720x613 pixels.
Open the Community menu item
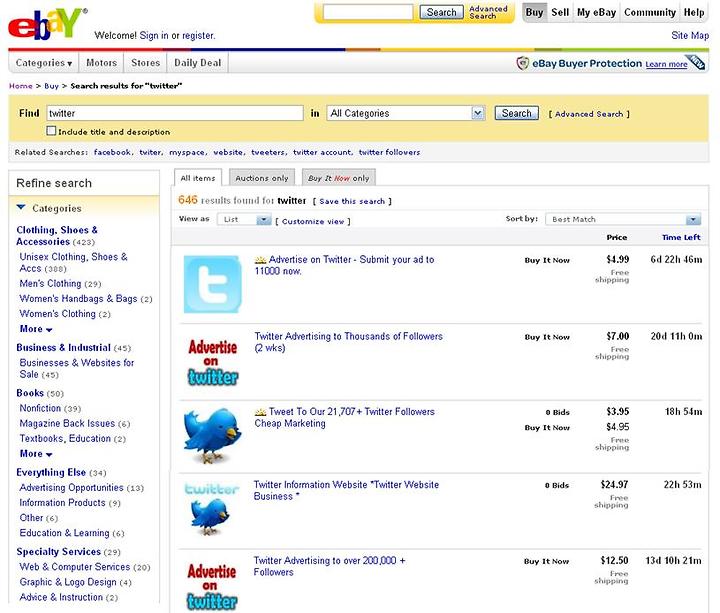[x=649, y=12]
